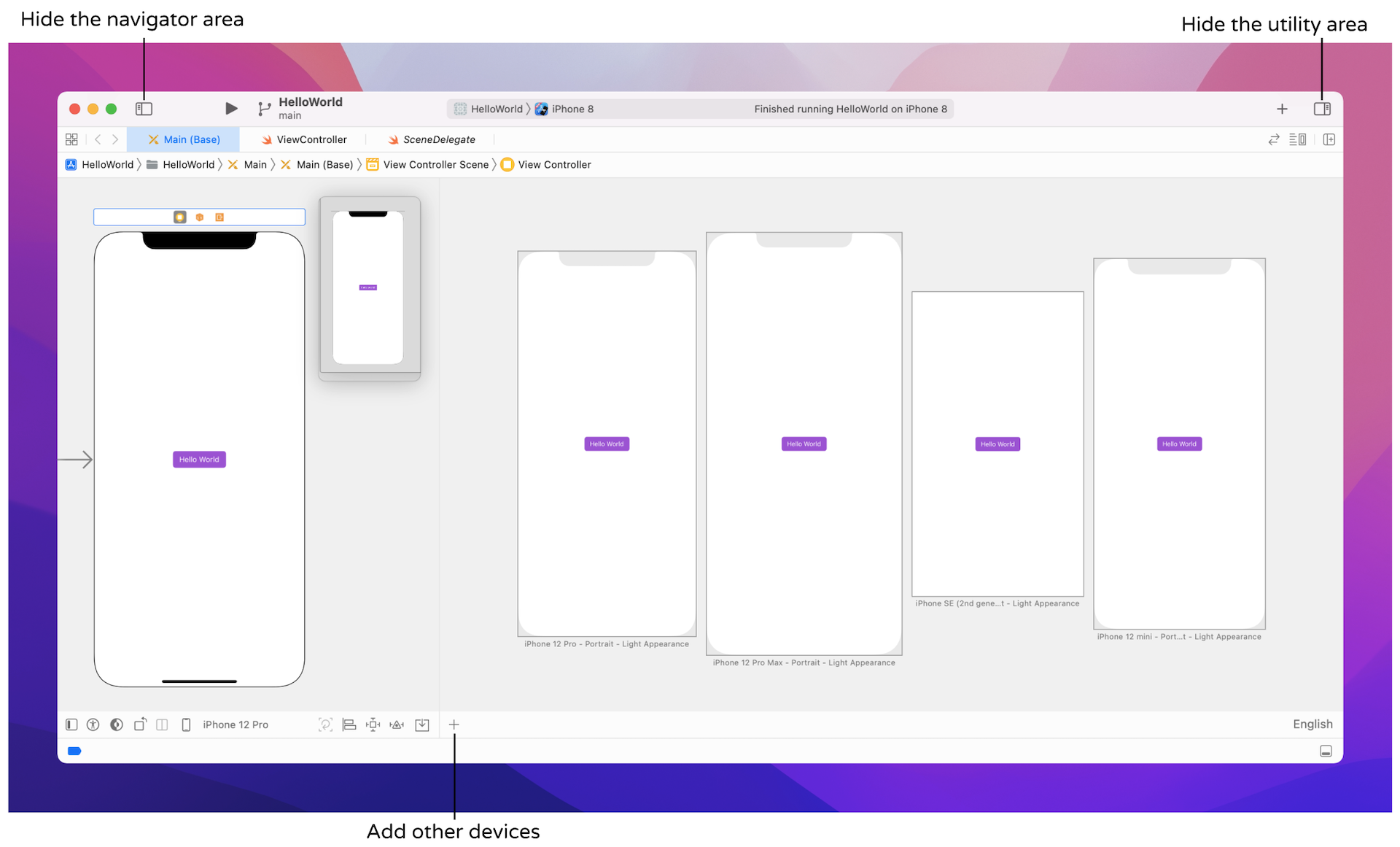Hide the utility inspector area
This screenshot has width=1400, height=847.
[1321, 109]
